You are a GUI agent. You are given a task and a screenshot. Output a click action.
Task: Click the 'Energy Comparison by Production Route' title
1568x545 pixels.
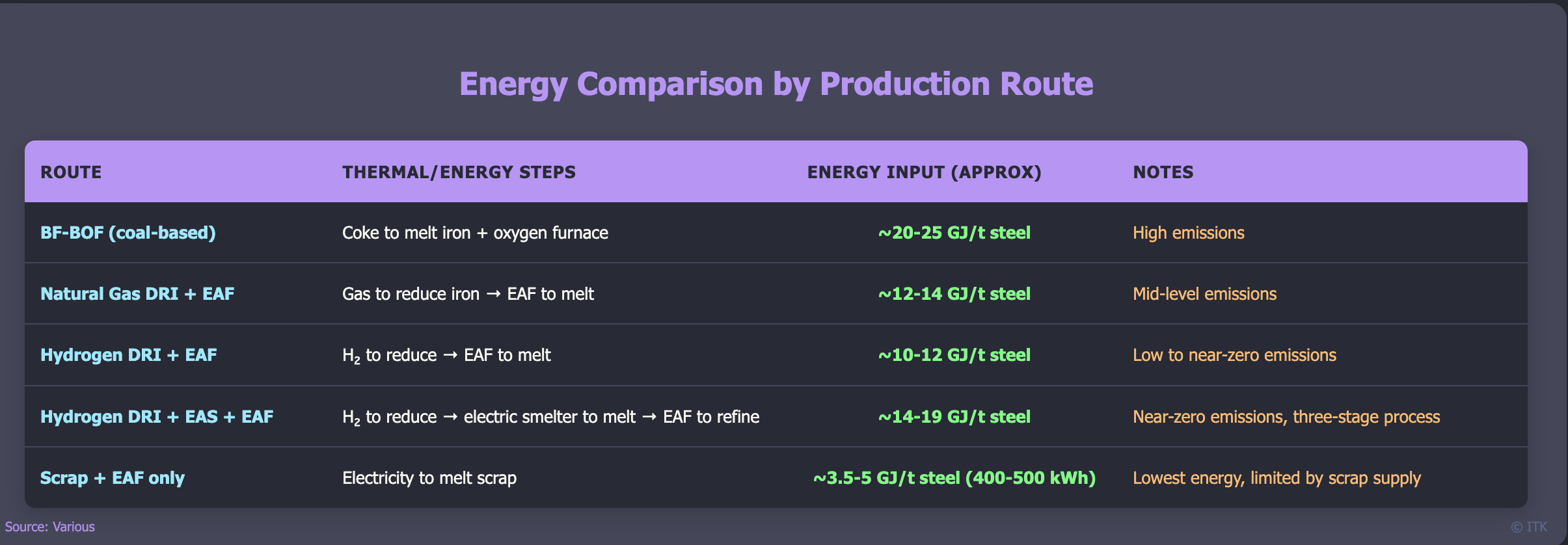(x=776, y=84)
